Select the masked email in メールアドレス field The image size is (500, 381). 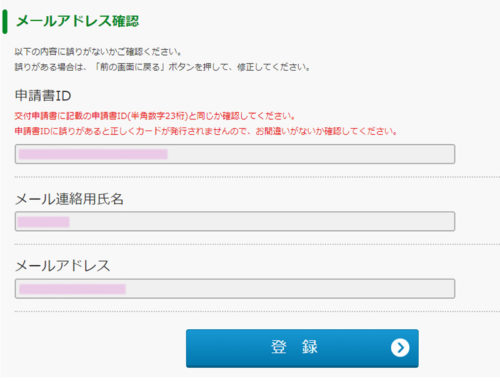click(x=72, y=289)
